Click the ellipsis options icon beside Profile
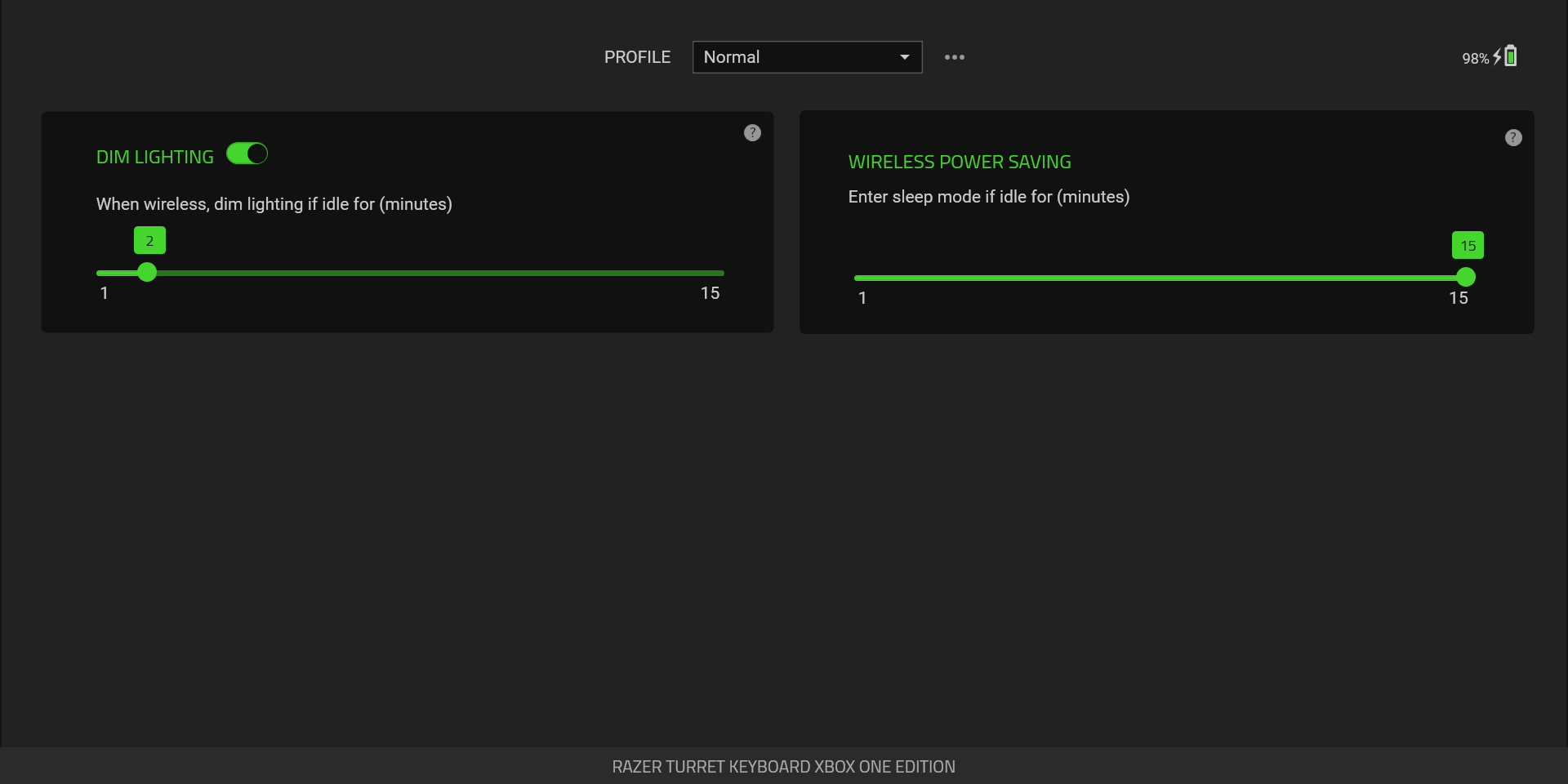The height and width of the screenshot is (784, 1568). [954, 57]
